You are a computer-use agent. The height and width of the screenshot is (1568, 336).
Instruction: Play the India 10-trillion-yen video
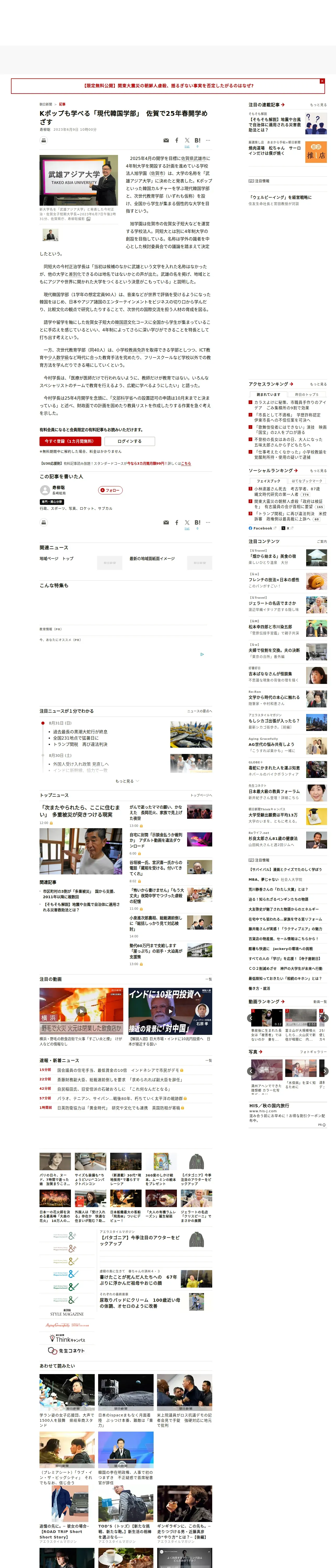170,1011
